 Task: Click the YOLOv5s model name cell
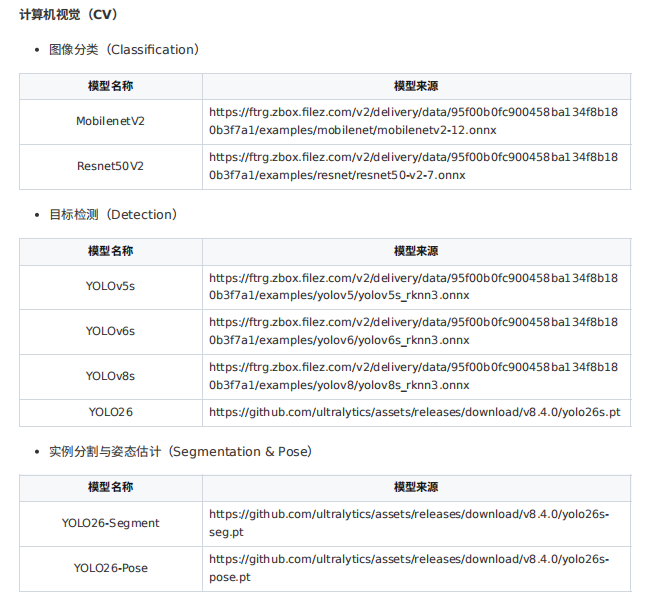[111, 286]
